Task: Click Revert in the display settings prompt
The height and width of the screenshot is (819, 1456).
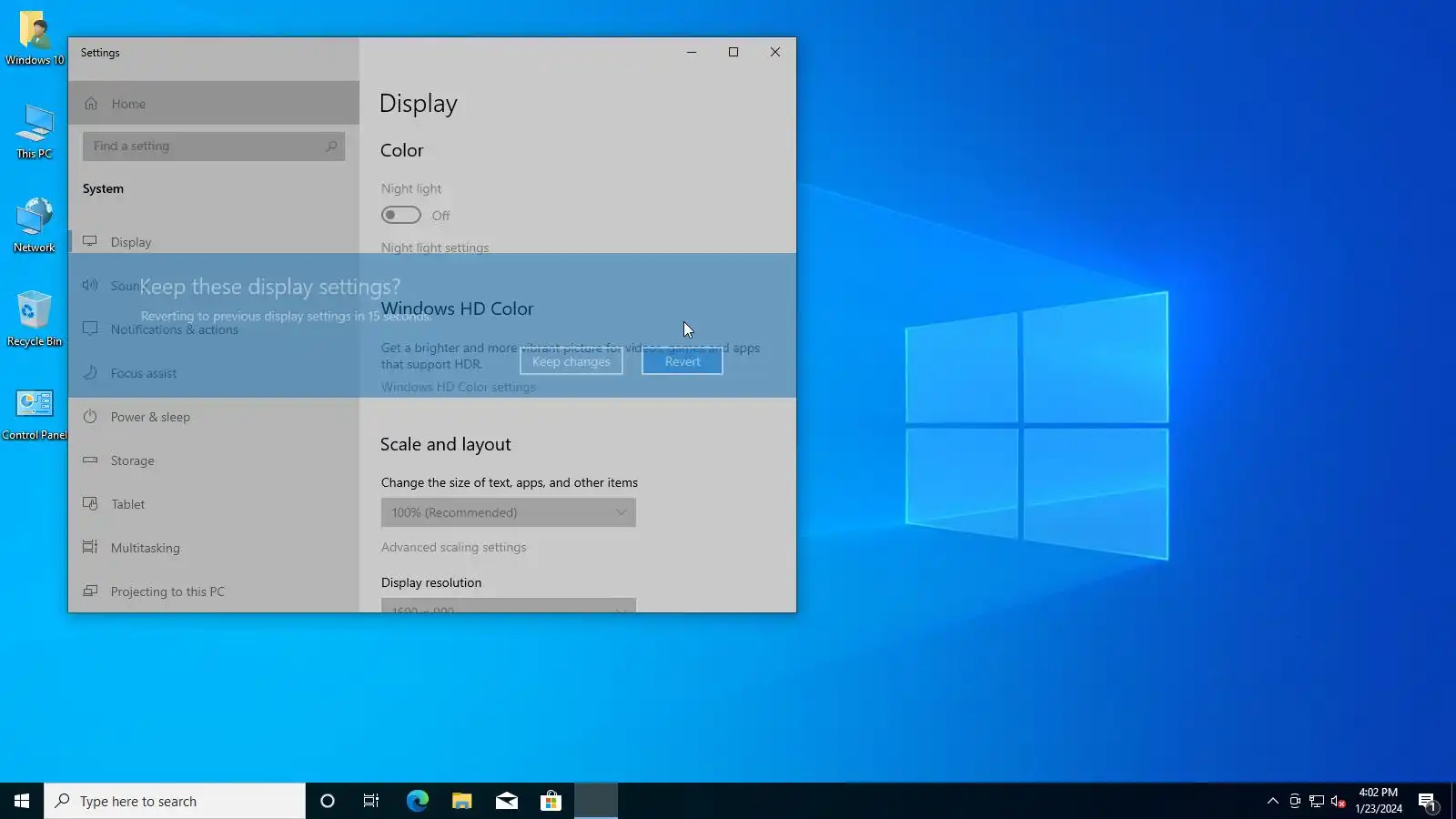Action: point(682,361)
